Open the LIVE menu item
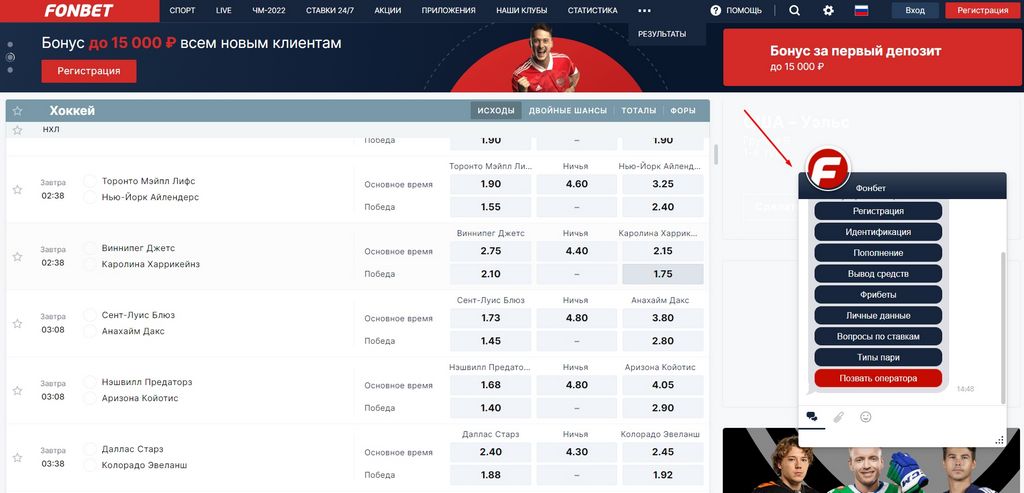 pos(224,10)
